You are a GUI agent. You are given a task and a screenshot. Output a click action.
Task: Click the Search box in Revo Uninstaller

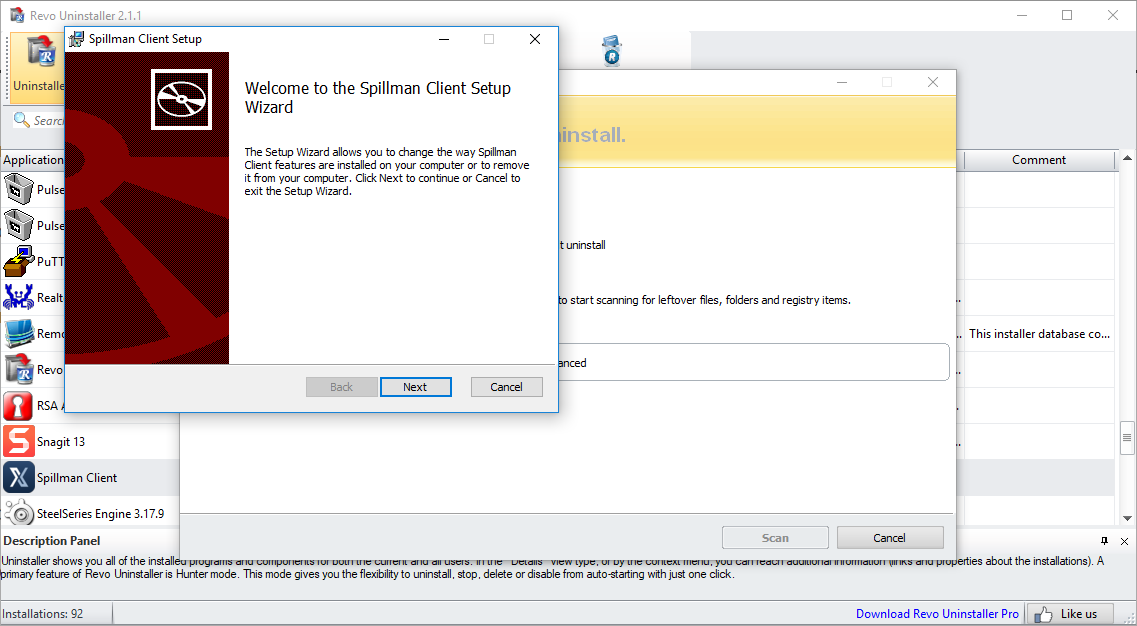pos(49,120)
